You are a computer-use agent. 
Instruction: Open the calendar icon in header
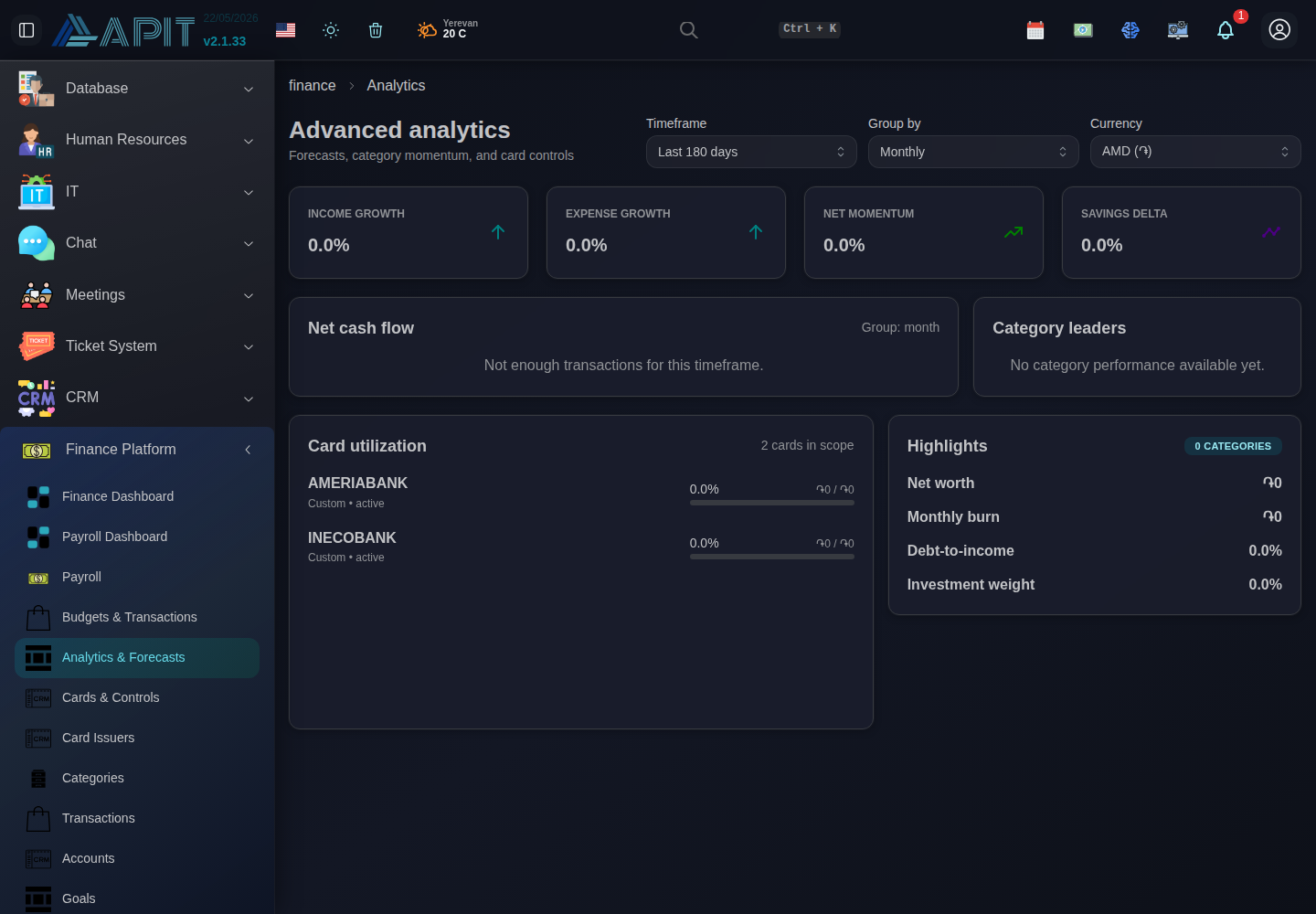tap(1035, 30)
